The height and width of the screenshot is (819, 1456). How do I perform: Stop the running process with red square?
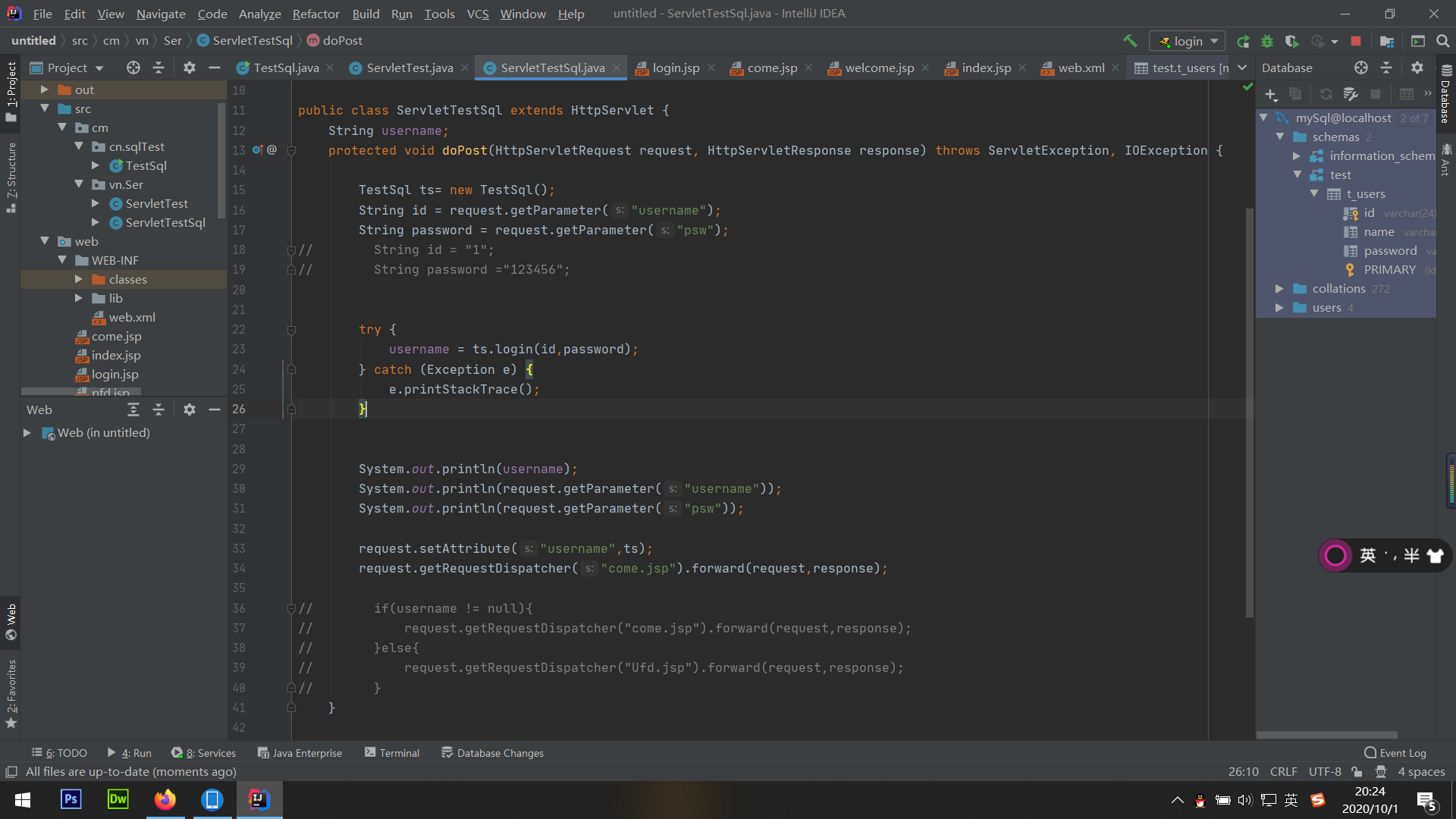tap(1356, 41)
